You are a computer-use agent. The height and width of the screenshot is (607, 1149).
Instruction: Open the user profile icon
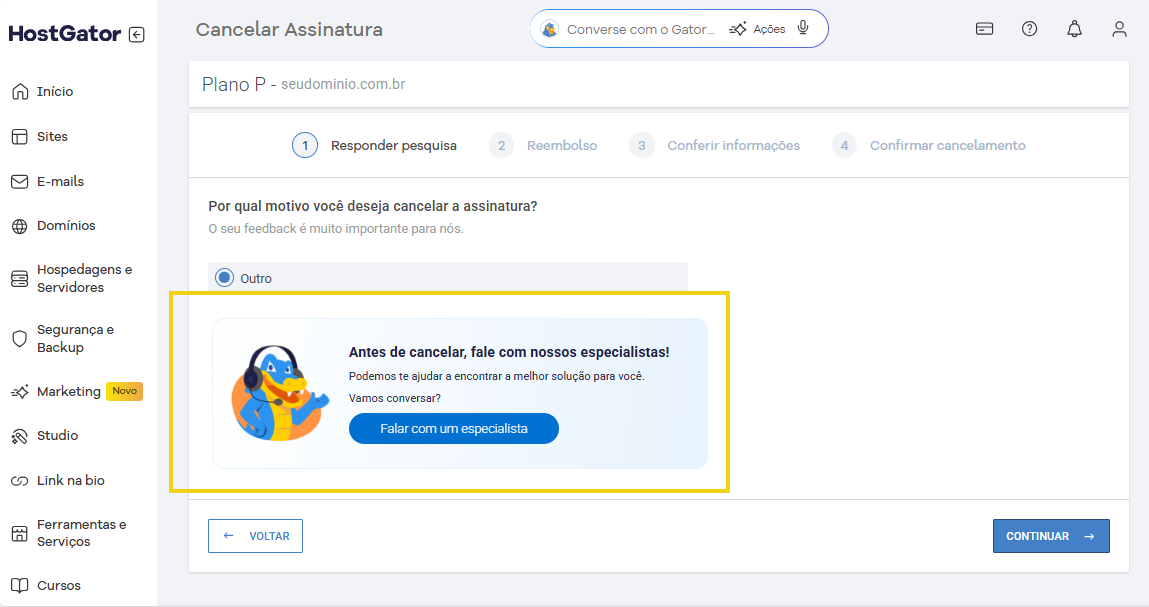(1119, 29)
